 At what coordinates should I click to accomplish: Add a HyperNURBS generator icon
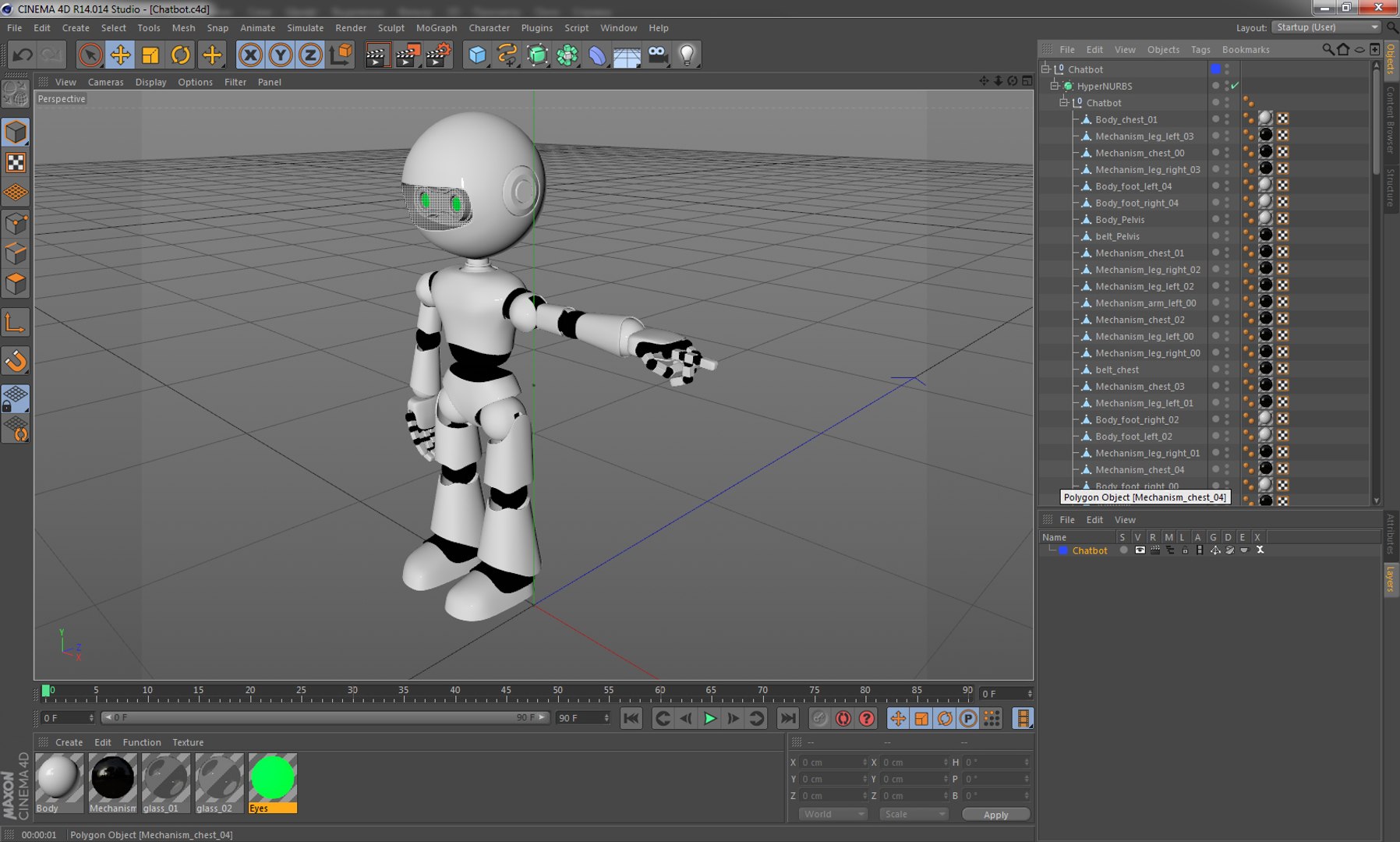(x=537, y=55)
